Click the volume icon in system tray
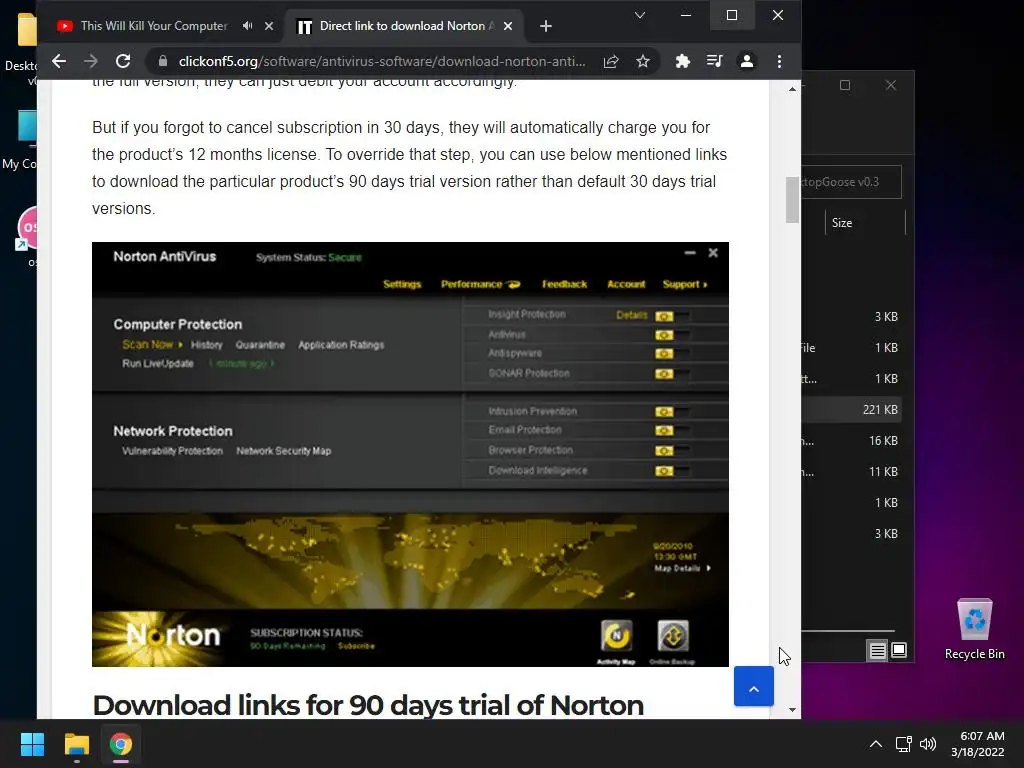Viewport: 1024px width, 768px height. coord(927,744)
